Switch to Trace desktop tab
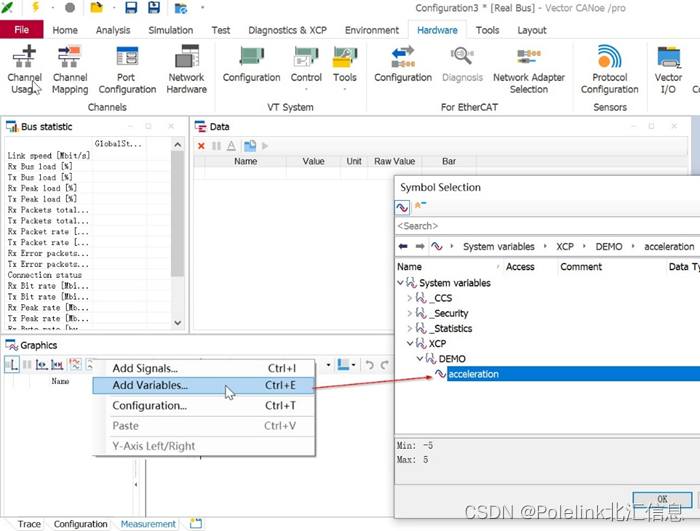This screenshot has width=700, height=531. click(29, 524)
